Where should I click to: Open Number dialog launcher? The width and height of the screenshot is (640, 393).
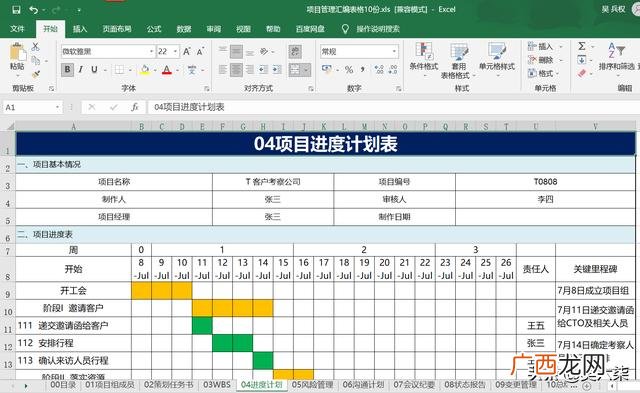click(398, 88)
